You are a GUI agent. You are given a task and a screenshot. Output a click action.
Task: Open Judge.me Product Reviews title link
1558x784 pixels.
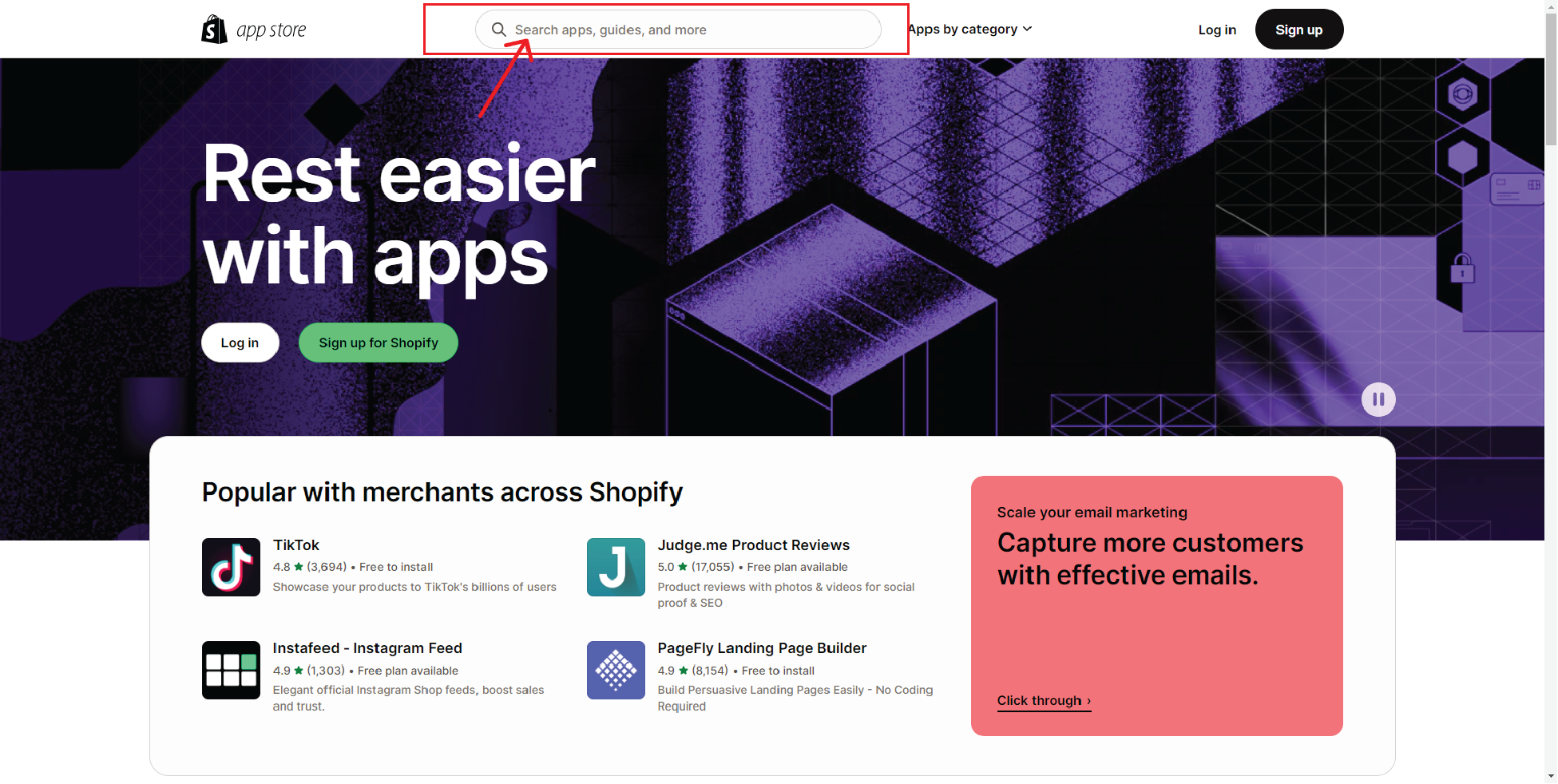point(753,545)
